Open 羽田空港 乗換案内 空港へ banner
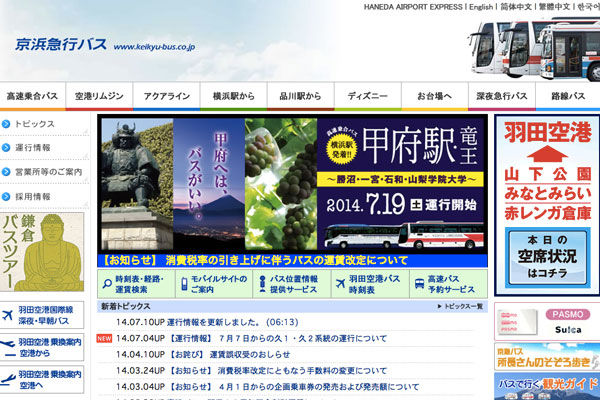This screenshot has height=400, width=600. coord(42,380)
